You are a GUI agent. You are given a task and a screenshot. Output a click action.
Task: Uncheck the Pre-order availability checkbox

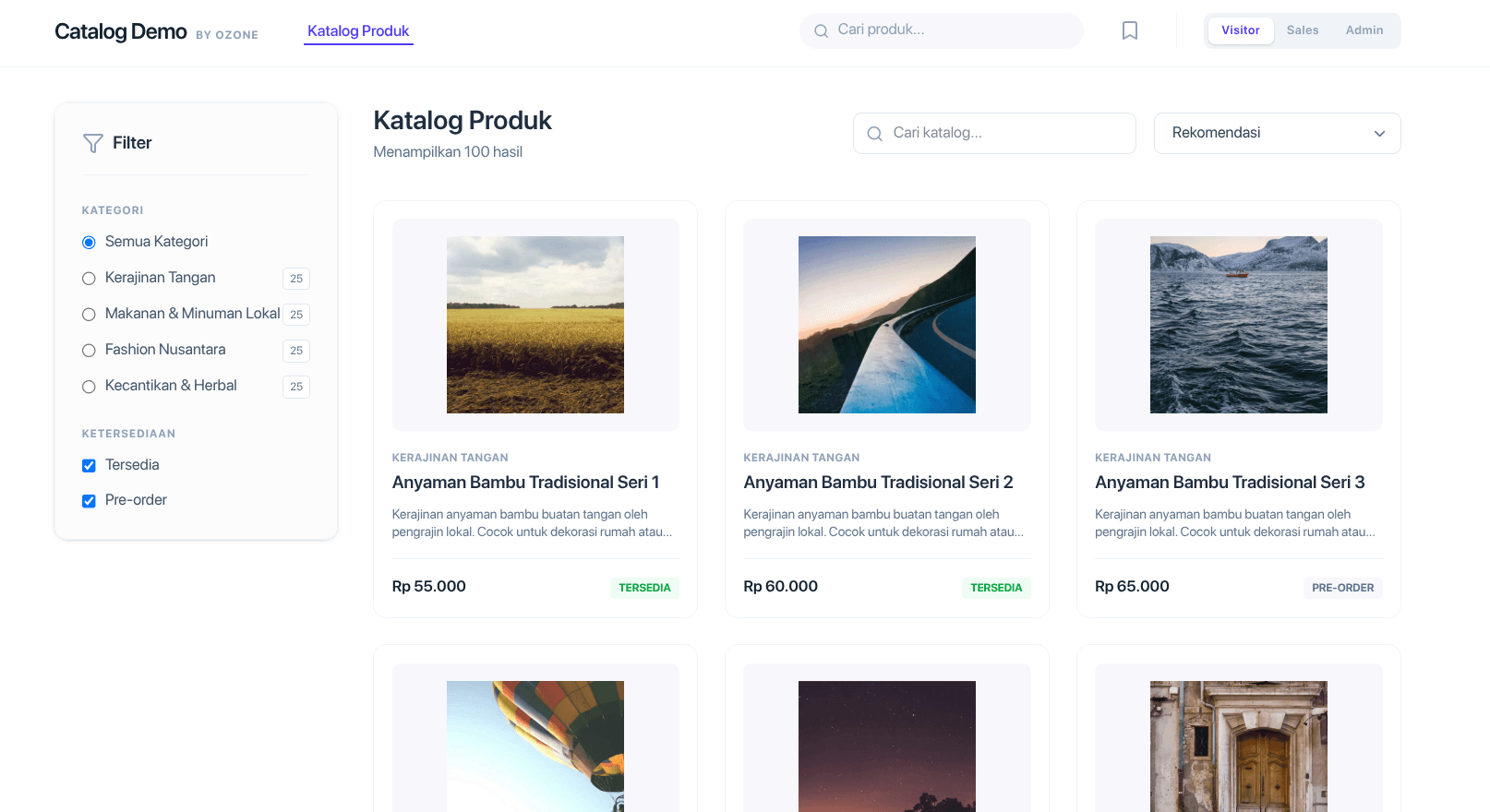(89, 501)
